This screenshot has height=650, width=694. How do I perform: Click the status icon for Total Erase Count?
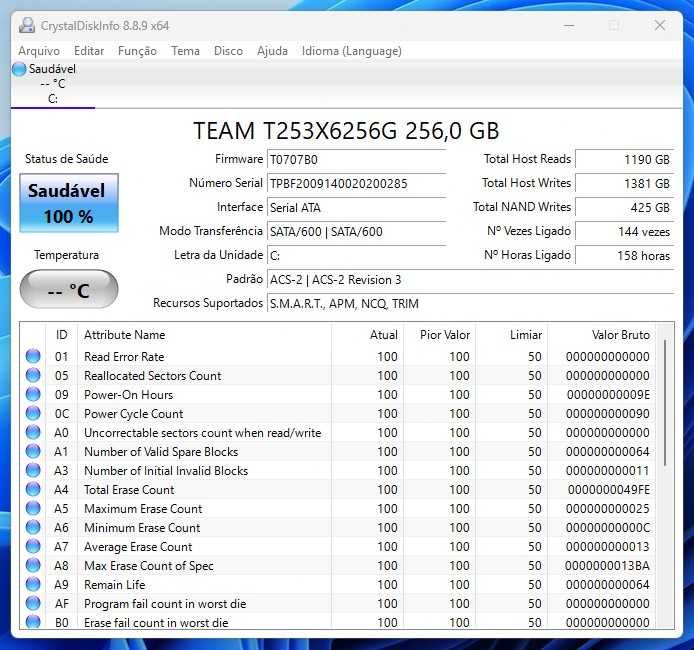point(33,489)
